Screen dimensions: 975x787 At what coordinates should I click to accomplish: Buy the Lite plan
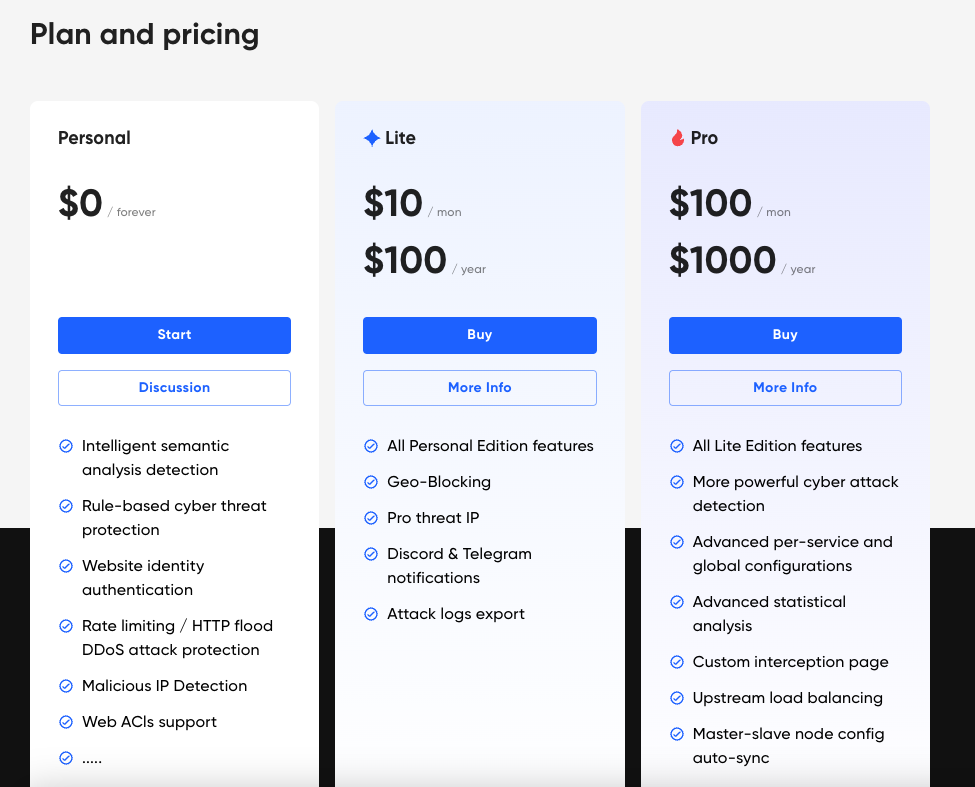point(479,335)
